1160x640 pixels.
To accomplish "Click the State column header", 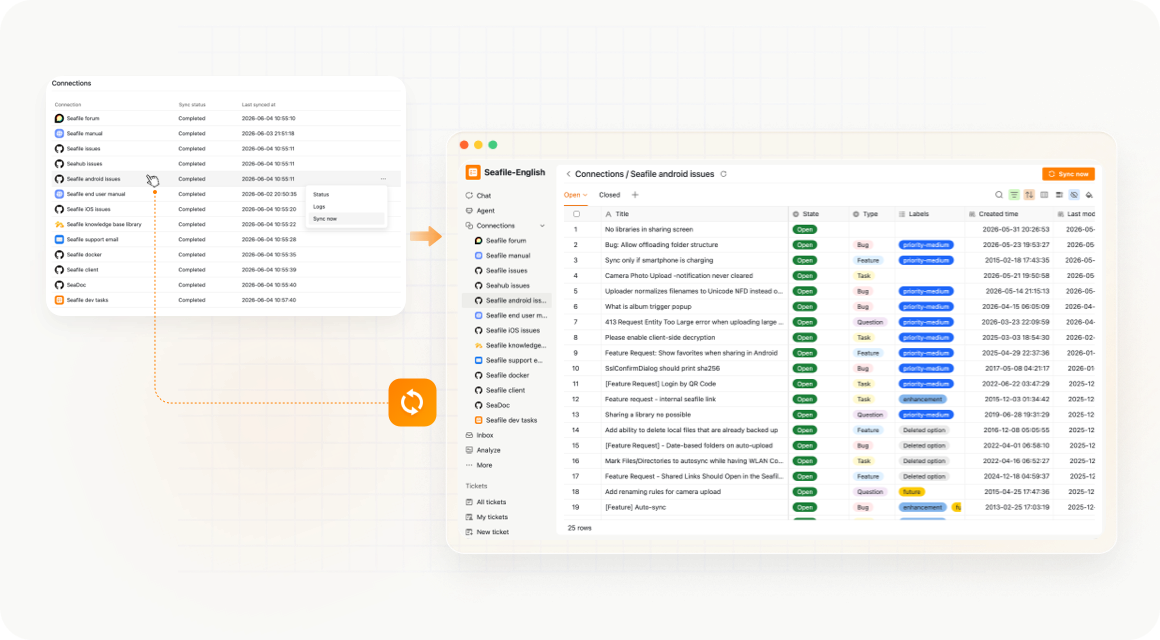I will click(818, 214).
